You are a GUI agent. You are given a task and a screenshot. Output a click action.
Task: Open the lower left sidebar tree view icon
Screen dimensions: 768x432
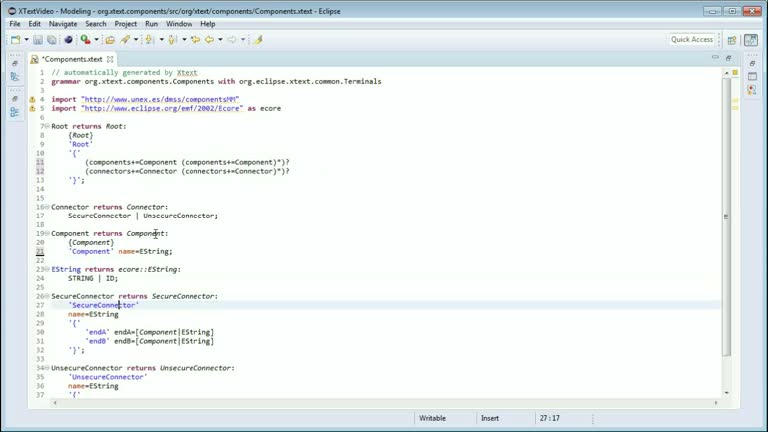pyautogui.click(x=15, y=112)
